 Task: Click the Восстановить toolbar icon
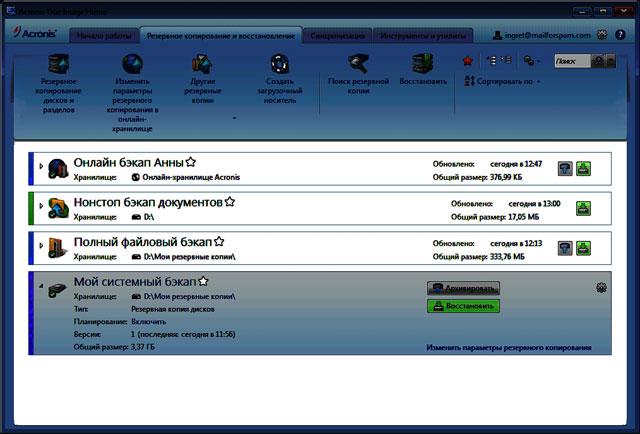tap(423, 62)
